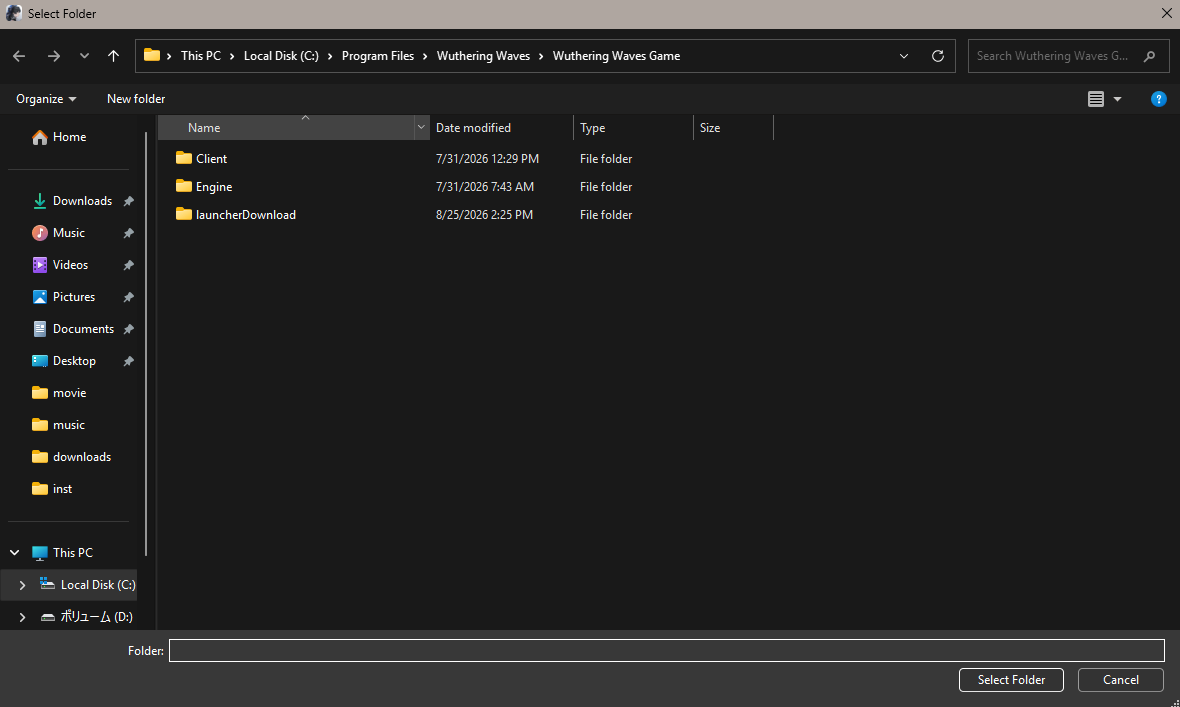Click date 8/25/2026 2:25 PM

pyautogui.click(x=484, y=214)
